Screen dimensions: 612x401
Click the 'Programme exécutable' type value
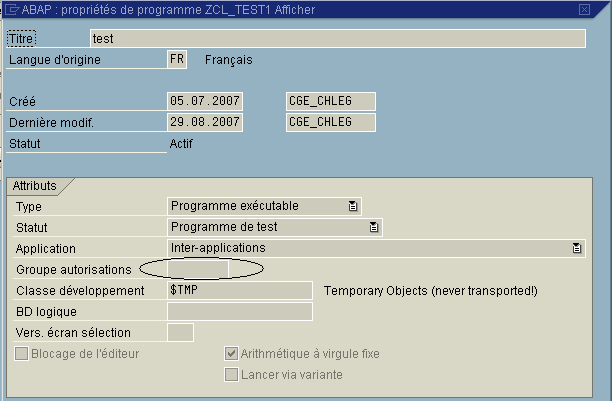[235, 206]
